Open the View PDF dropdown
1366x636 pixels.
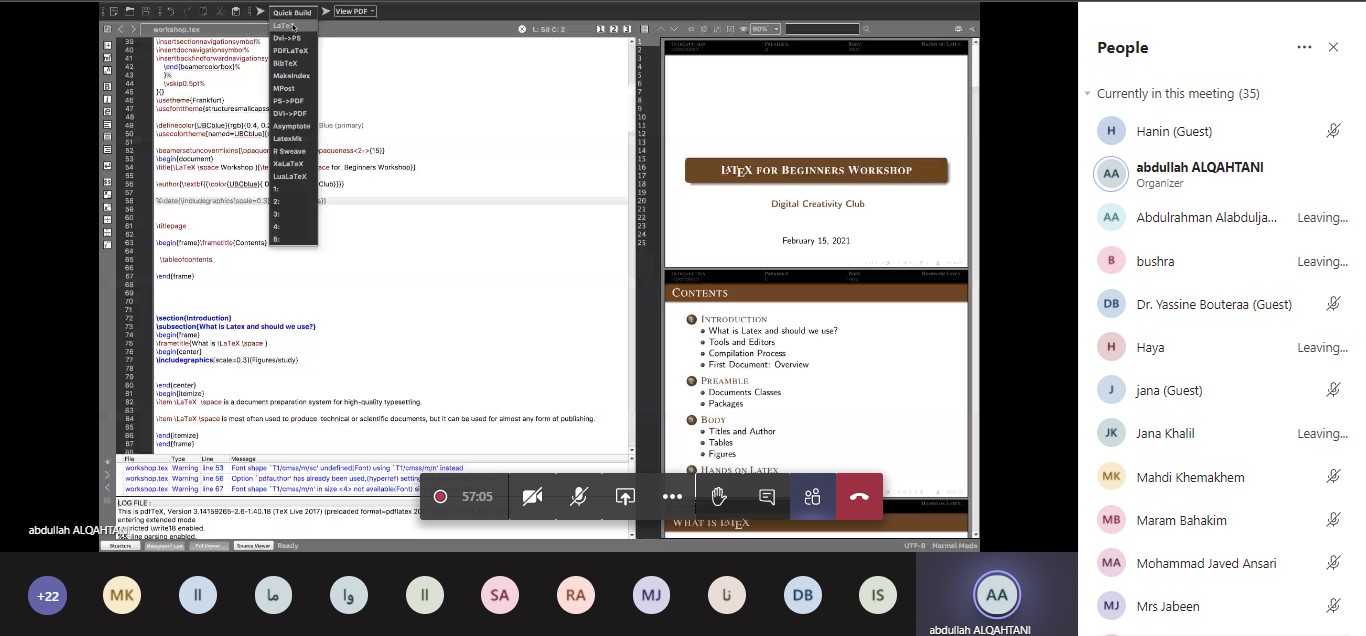pyautogui.click(x=355, y=12)
